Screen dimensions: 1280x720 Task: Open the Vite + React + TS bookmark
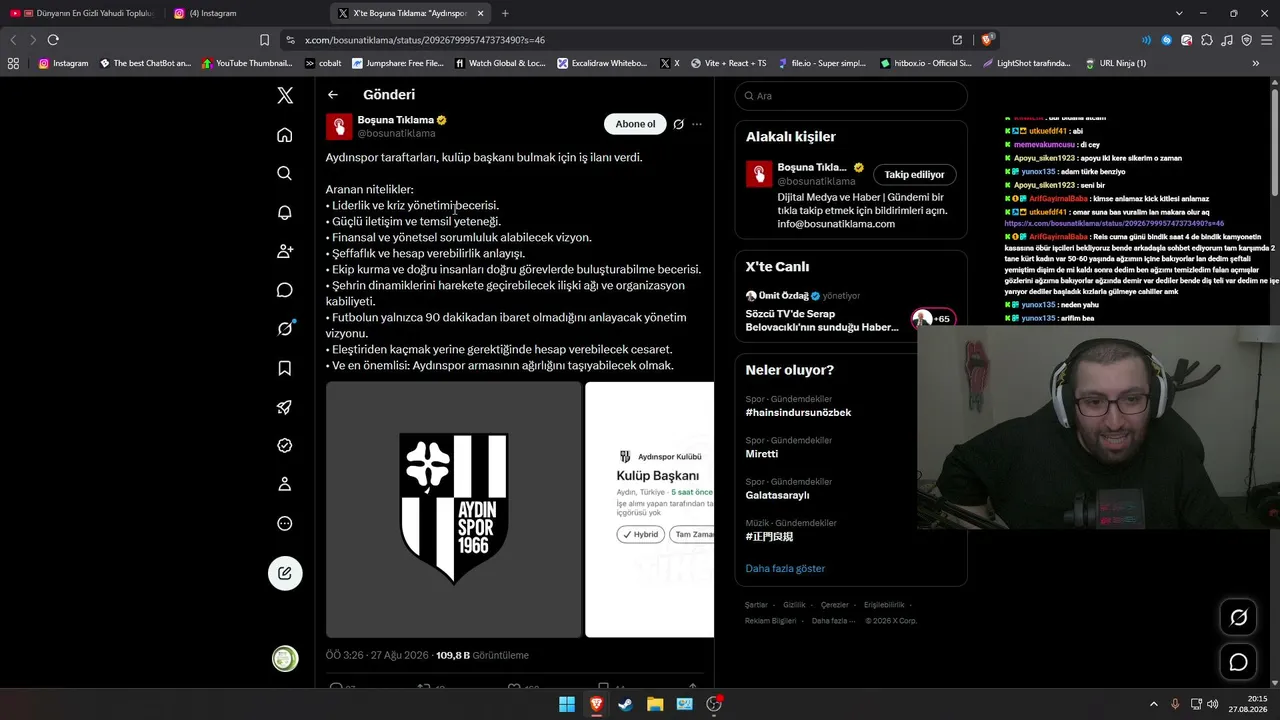pyautogui.click(x=728, y=63)
